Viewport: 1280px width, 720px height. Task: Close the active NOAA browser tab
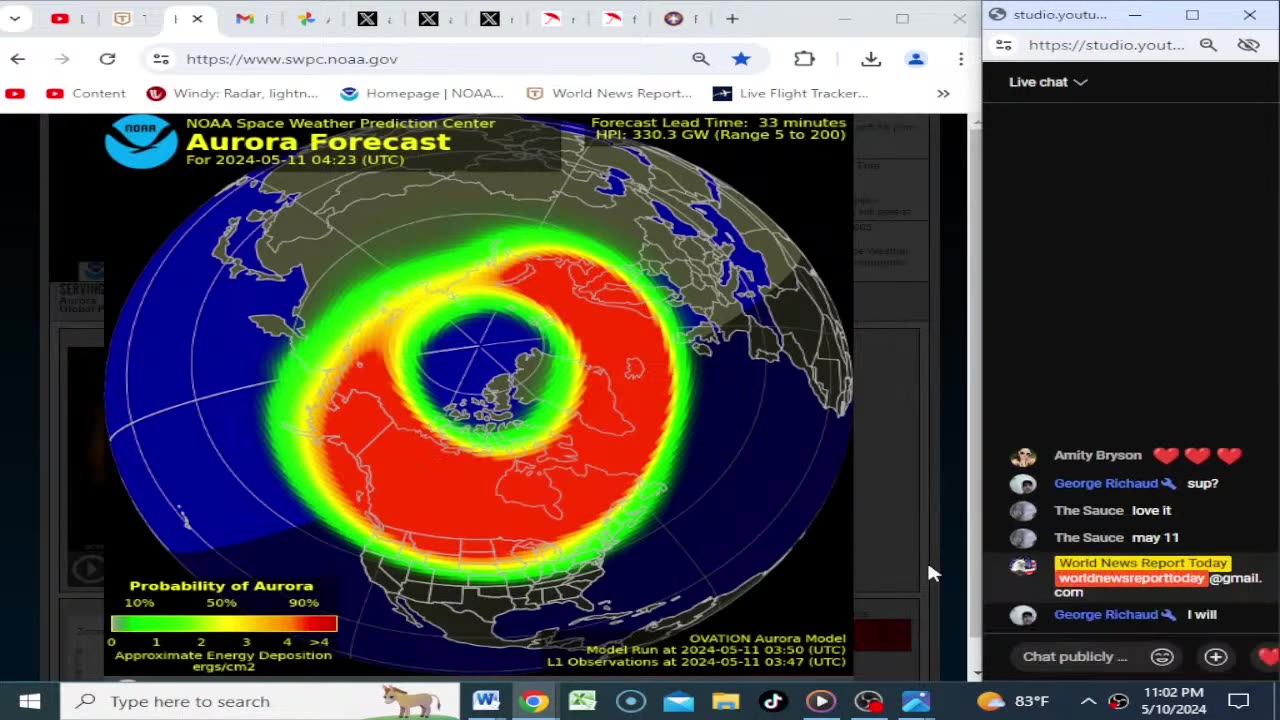(197, 18)
